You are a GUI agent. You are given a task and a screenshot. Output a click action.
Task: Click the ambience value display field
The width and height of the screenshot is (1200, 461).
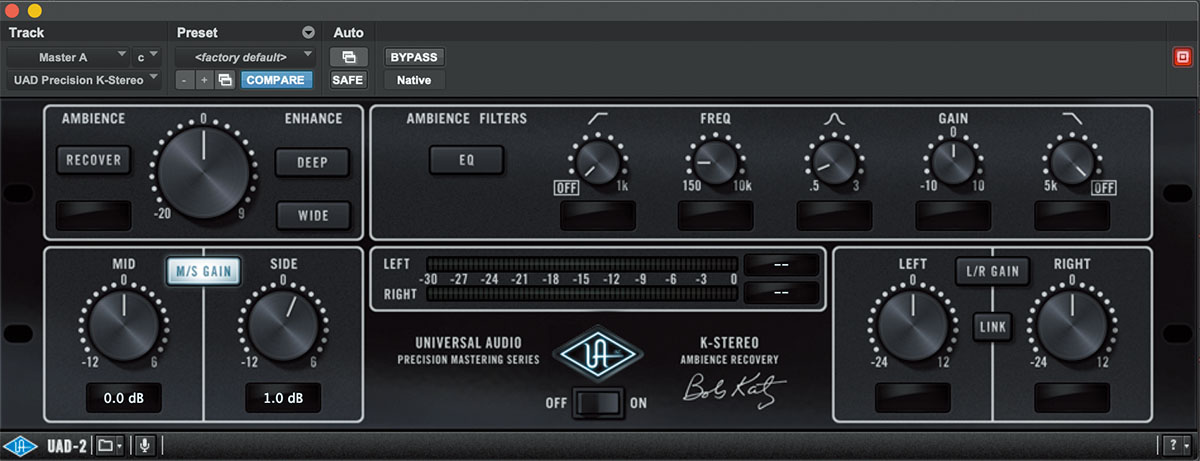(x=94, y=215)
